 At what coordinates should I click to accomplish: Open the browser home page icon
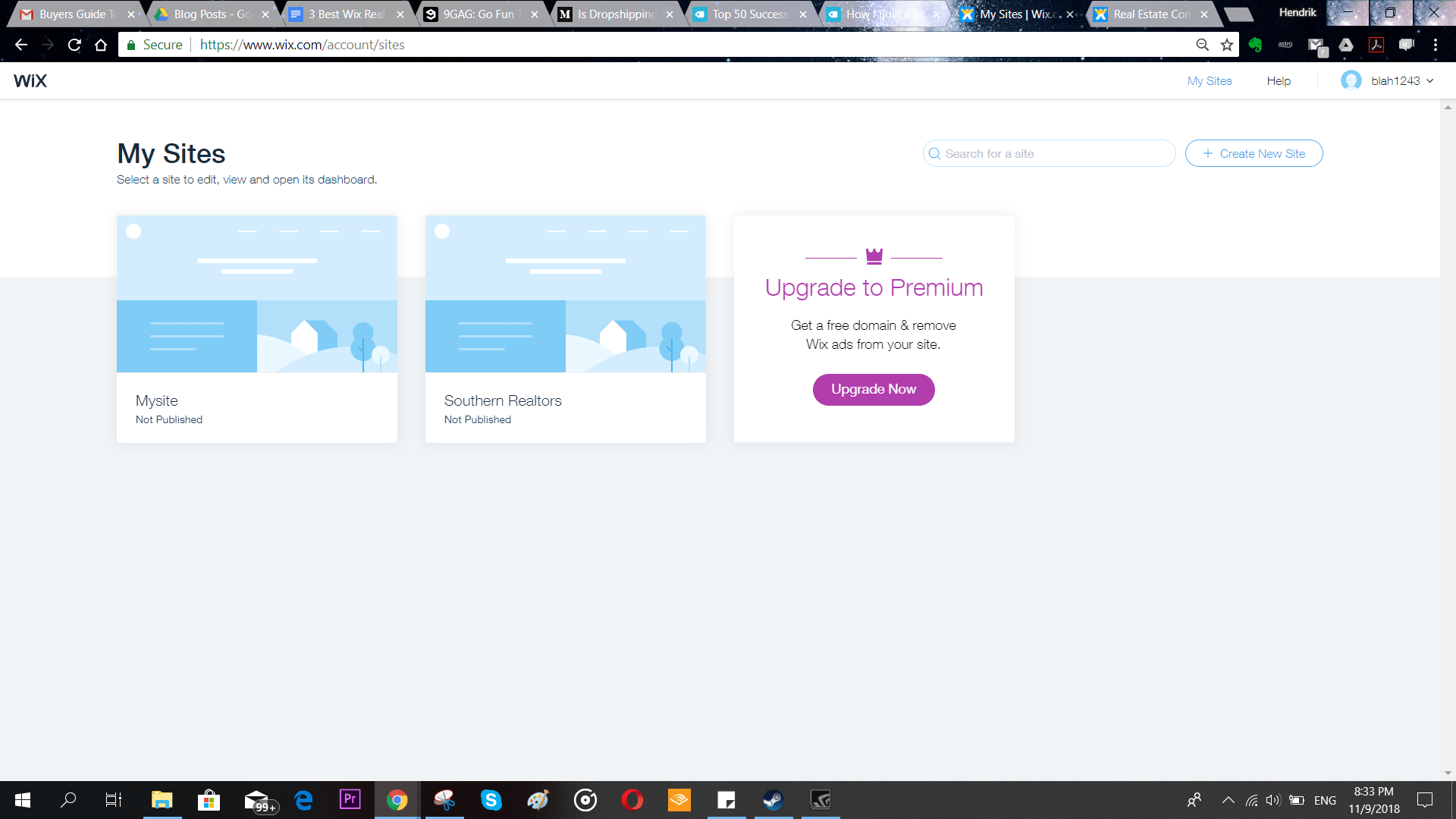point(101,45)
